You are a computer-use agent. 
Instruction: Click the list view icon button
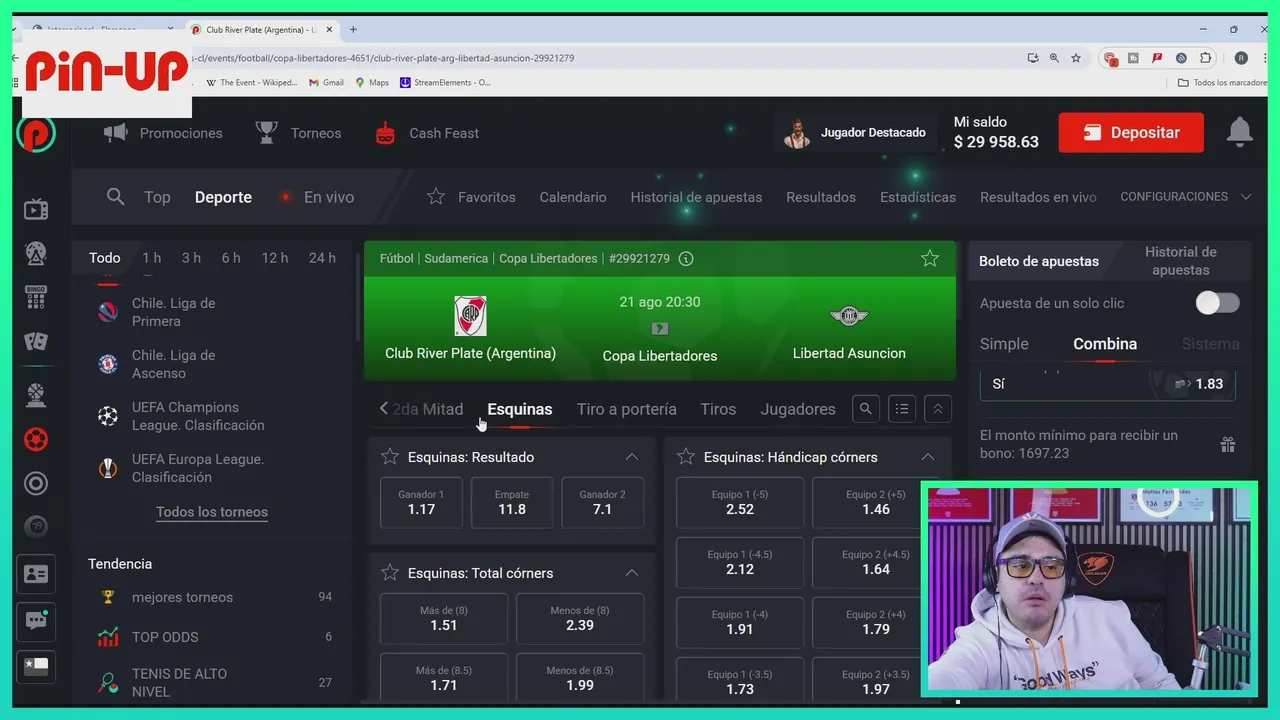click(902, 409)
